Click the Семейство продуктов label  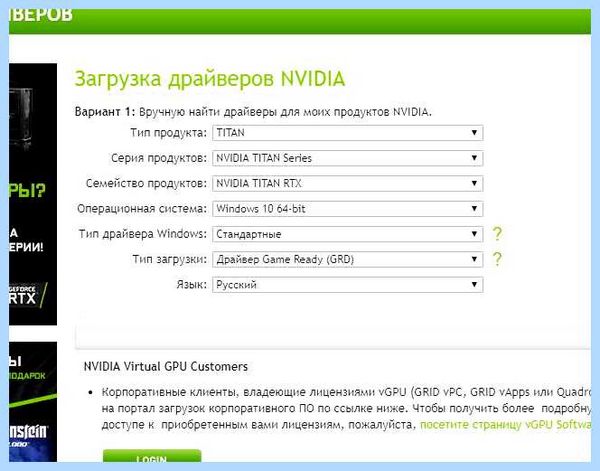(146, 183)
